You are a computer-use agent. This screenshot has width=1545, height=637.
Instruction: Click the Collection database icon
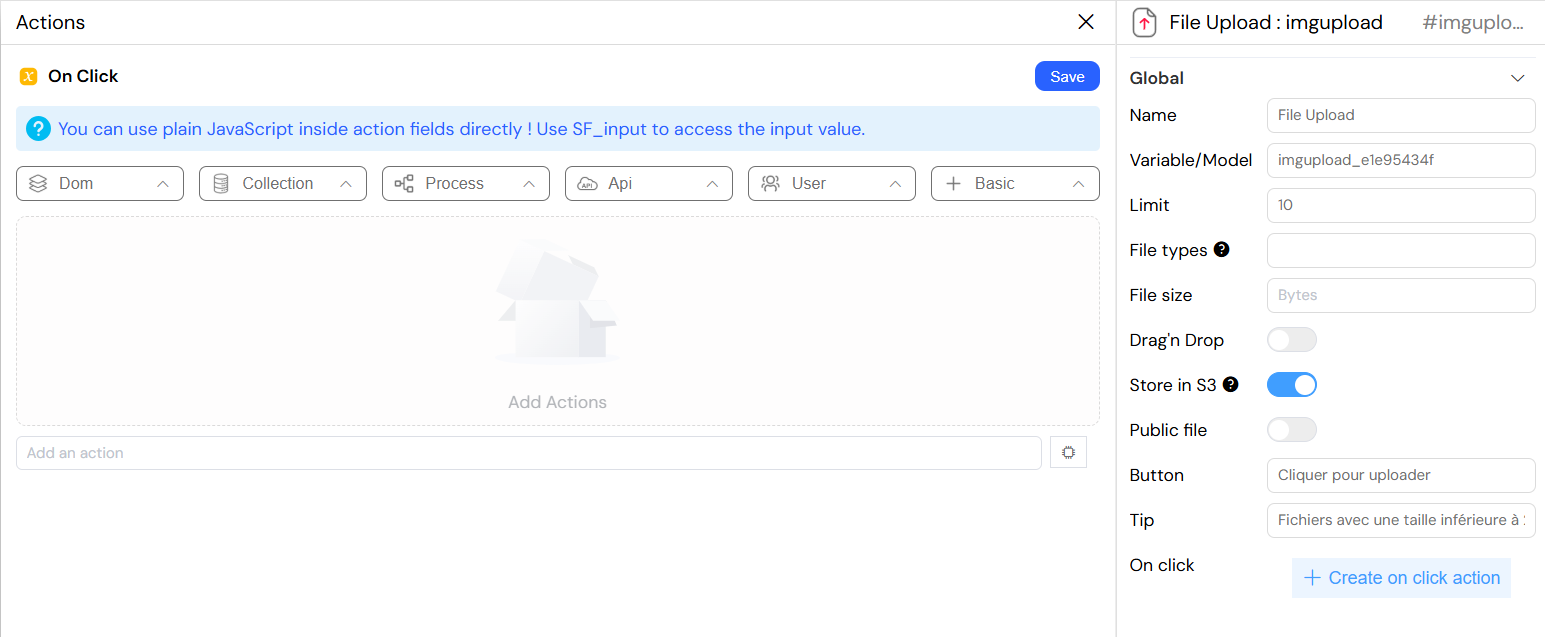pyautogui.click(x=221, y=184)
